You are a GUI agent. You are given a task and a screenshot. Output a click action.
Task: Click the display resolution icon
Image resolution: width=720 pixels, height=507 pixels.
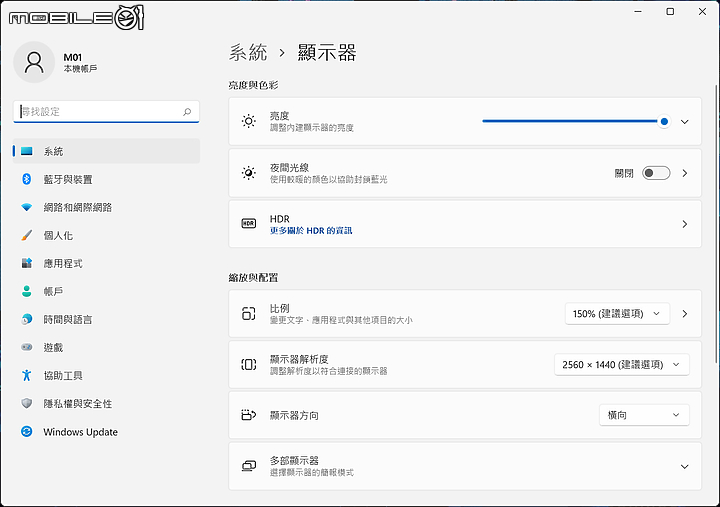click(248, 365)
